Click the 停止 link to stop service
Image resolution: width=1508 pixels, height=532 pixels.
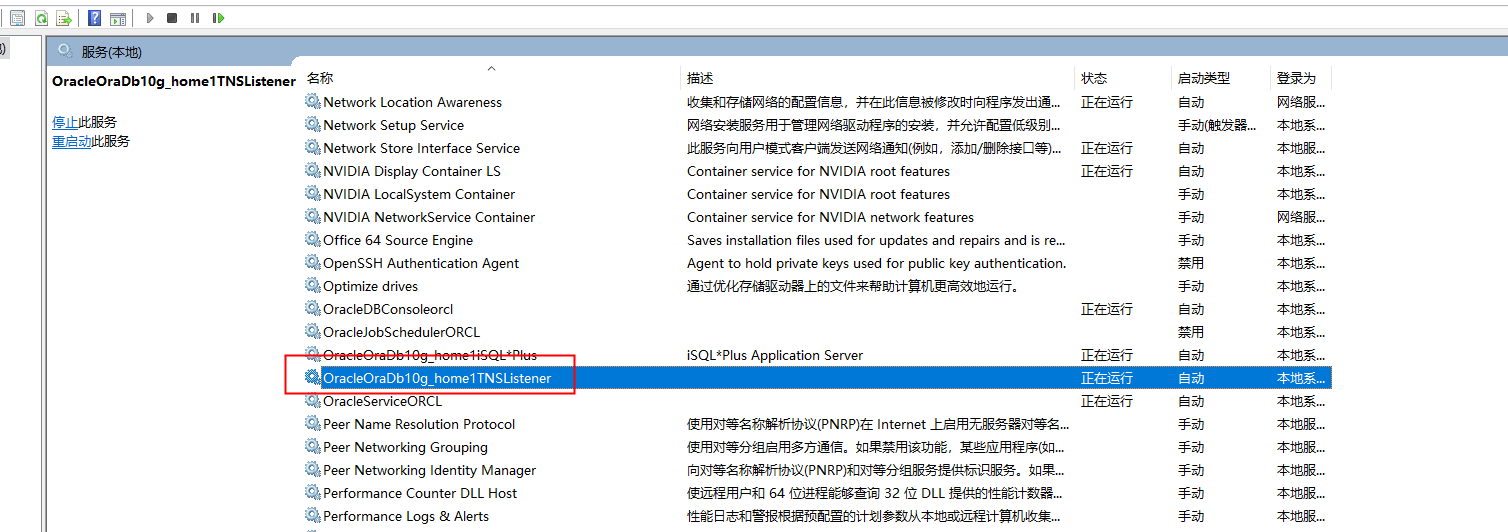coord(65,122)
